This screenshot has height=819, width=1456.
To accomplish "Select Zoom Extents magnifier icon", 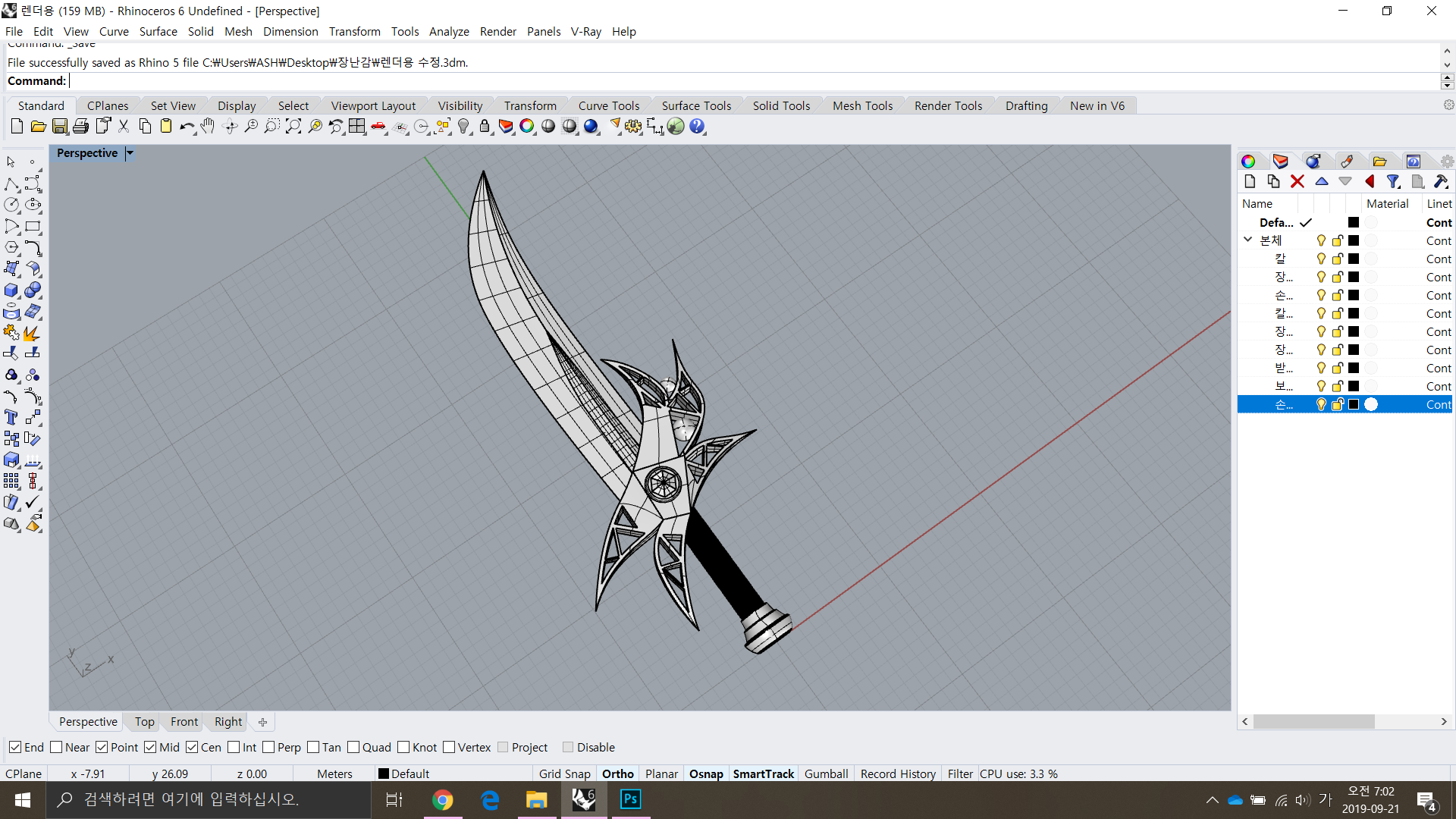I will pos(293,127).
